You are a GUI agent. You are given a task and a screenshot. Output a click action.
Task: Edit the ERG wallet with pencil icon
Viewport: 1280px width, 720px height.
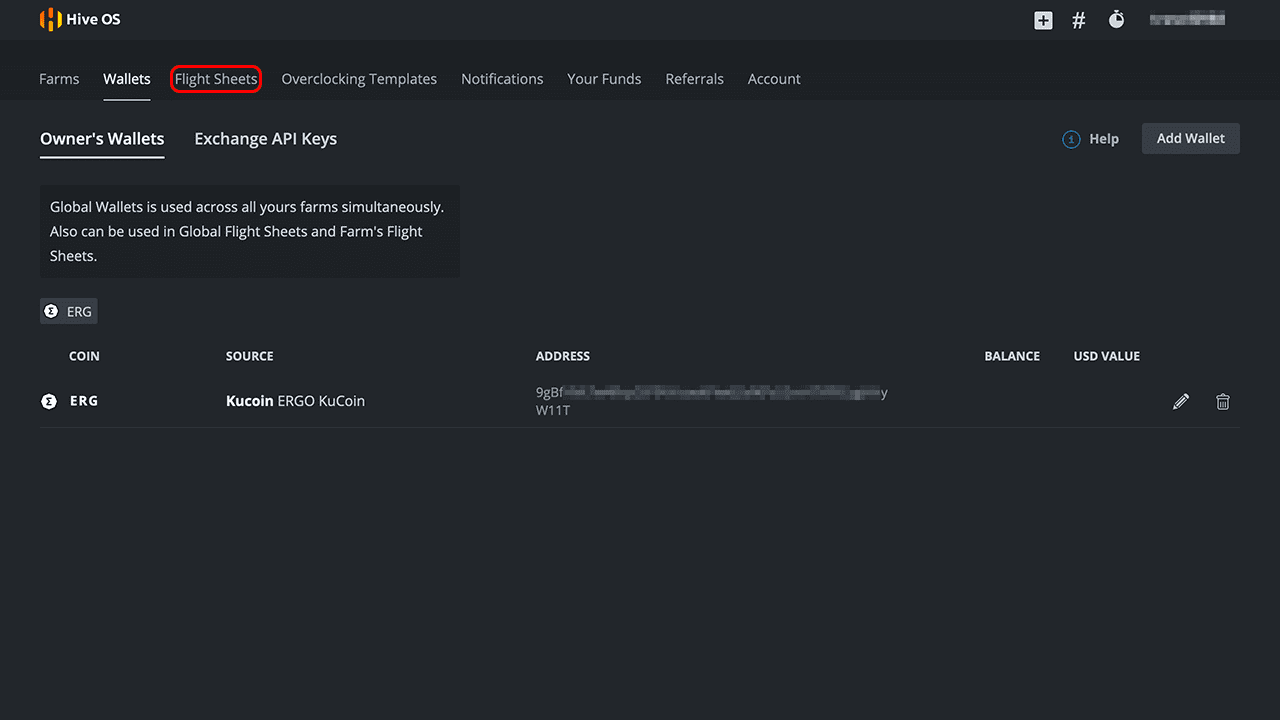pyautogui.click(x=1181, y=402)
